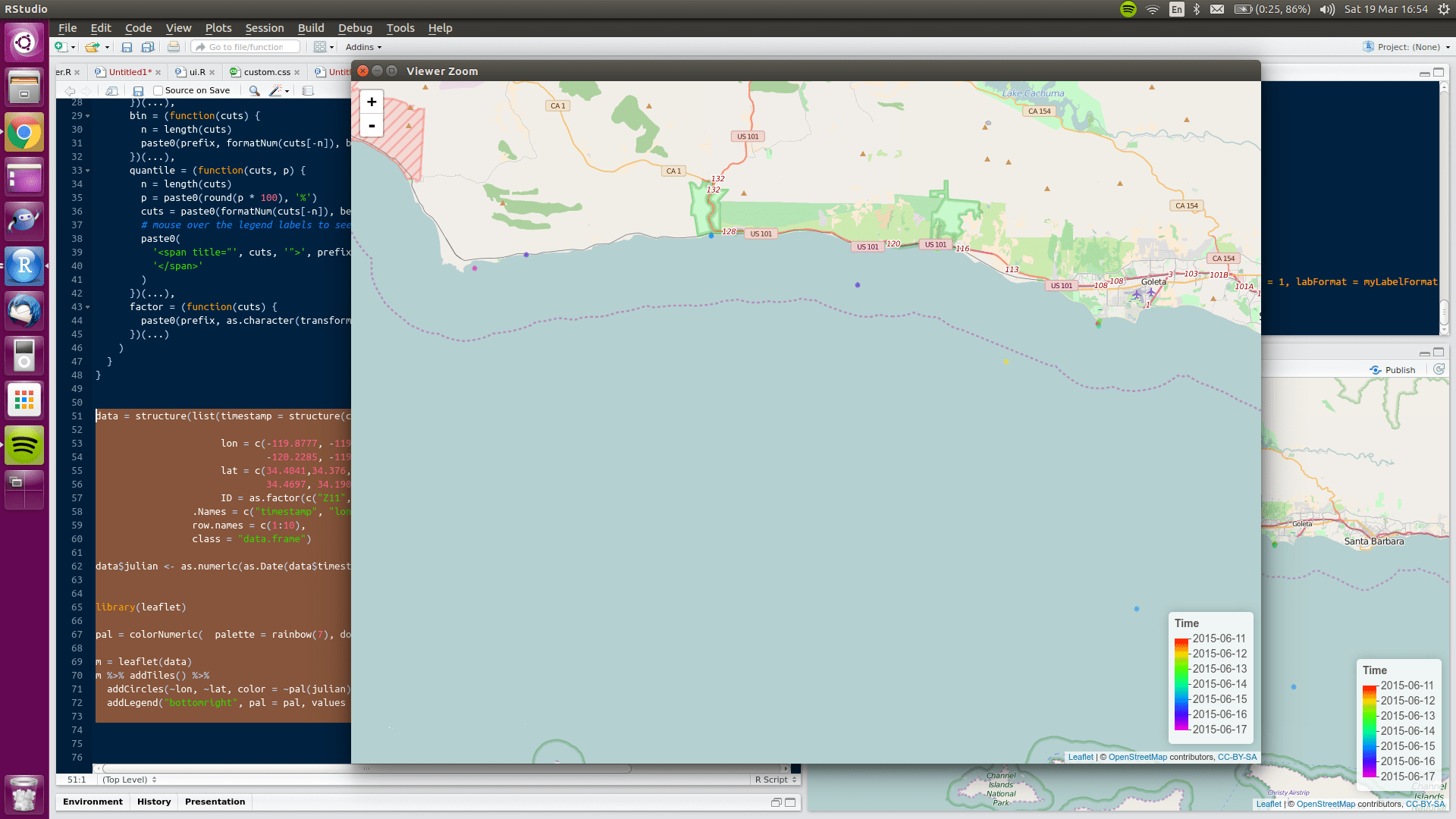
Task: Open the OpenStreetMap link in Viewer Zoom
Action: coord(1137,757)
